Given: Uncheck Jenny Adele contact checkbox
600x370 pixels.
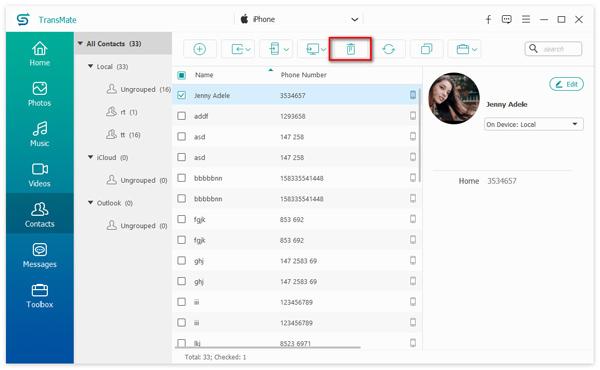Looking at the screenshot, I should (x=181, y=95).
